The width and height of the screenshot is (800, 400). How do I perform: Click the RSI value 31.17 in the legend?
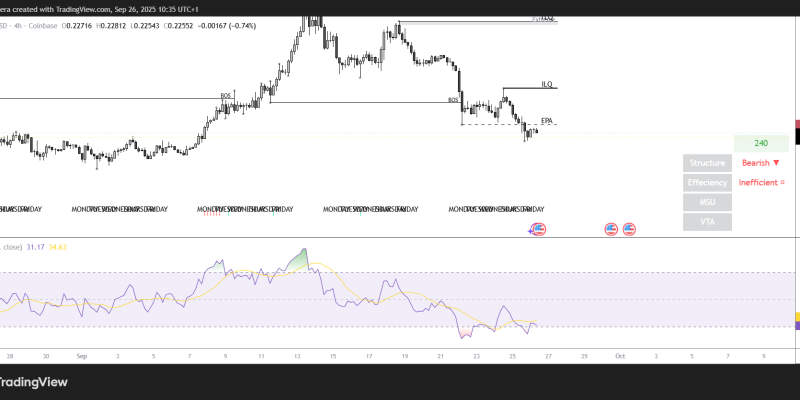tap(36, 246)
